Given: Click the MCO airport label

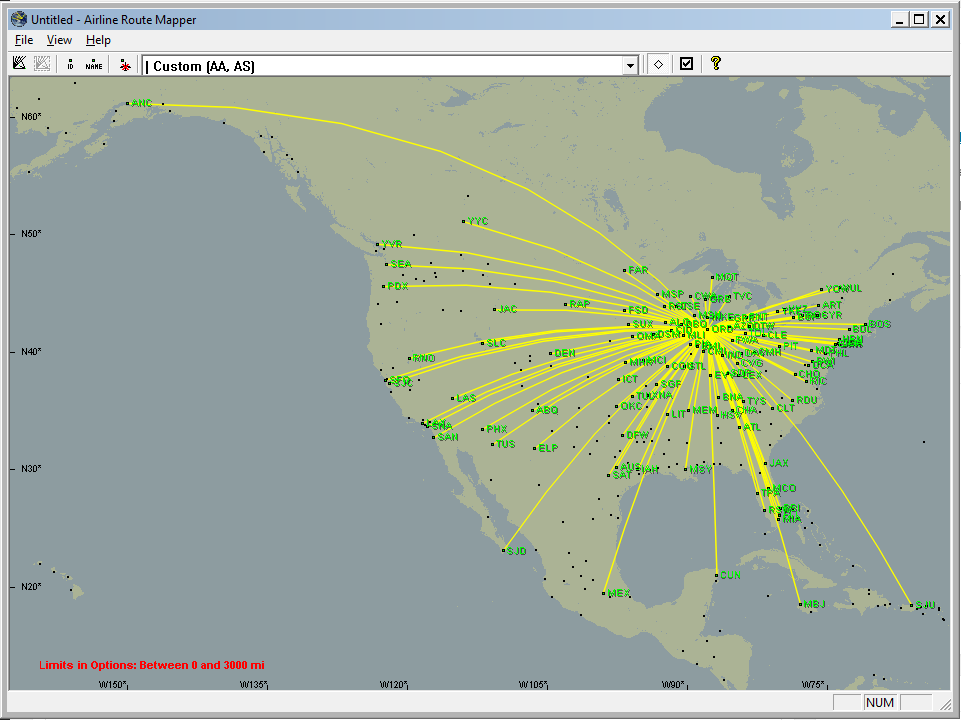Looking at the screenshot, I should [784, 488].
